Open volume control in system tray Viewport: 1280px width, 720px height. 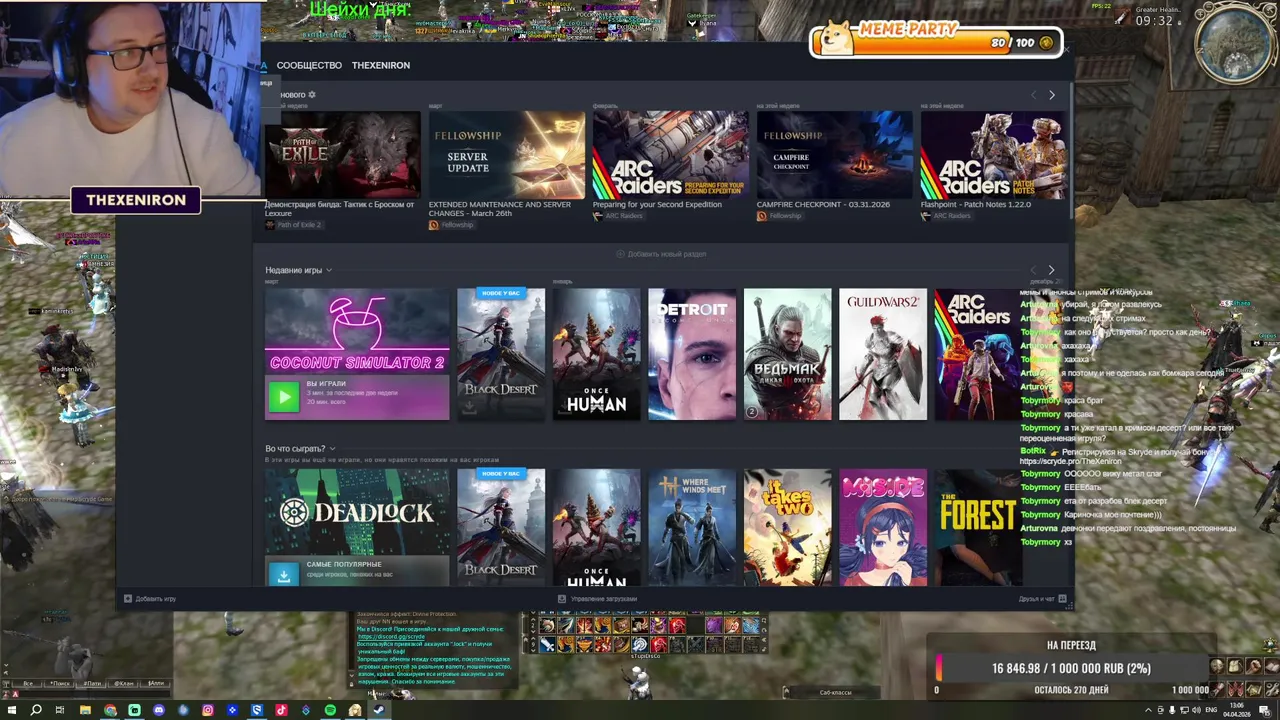(x=1198, y=710)
